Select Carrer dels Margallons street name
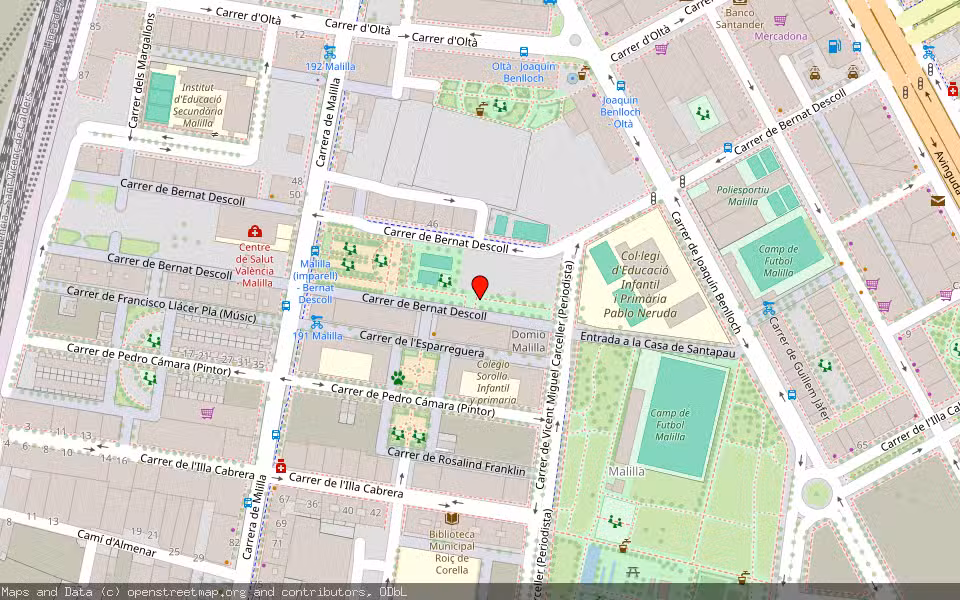 click(x=142, y=71)
